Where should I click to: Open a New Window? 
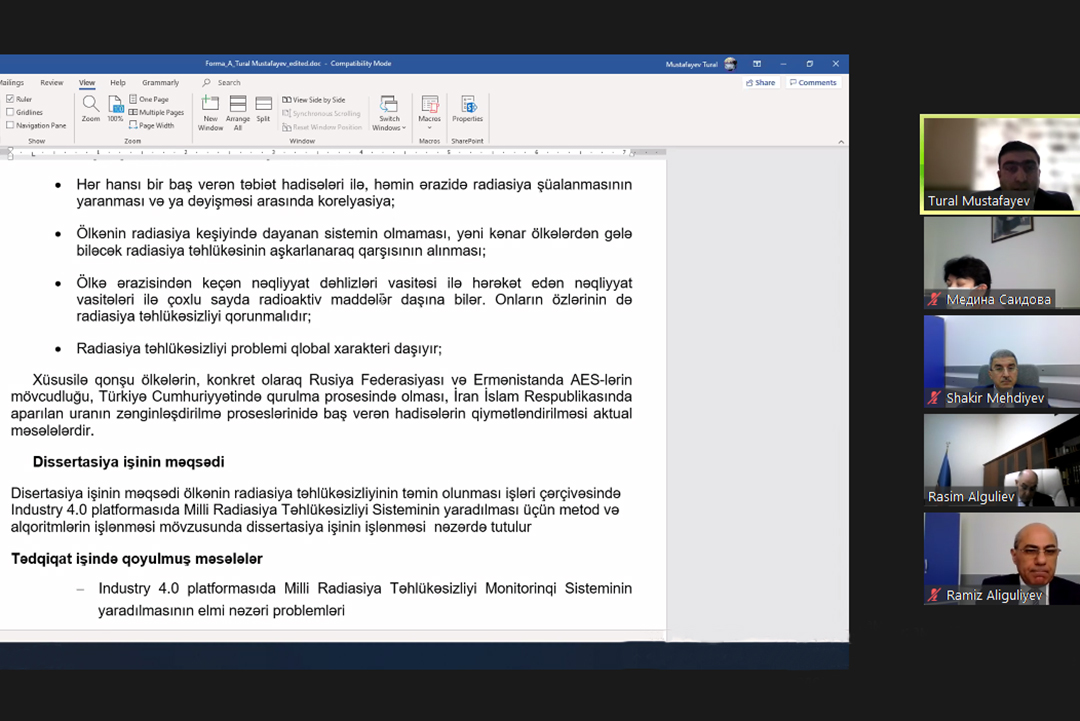tap(211, 113)
